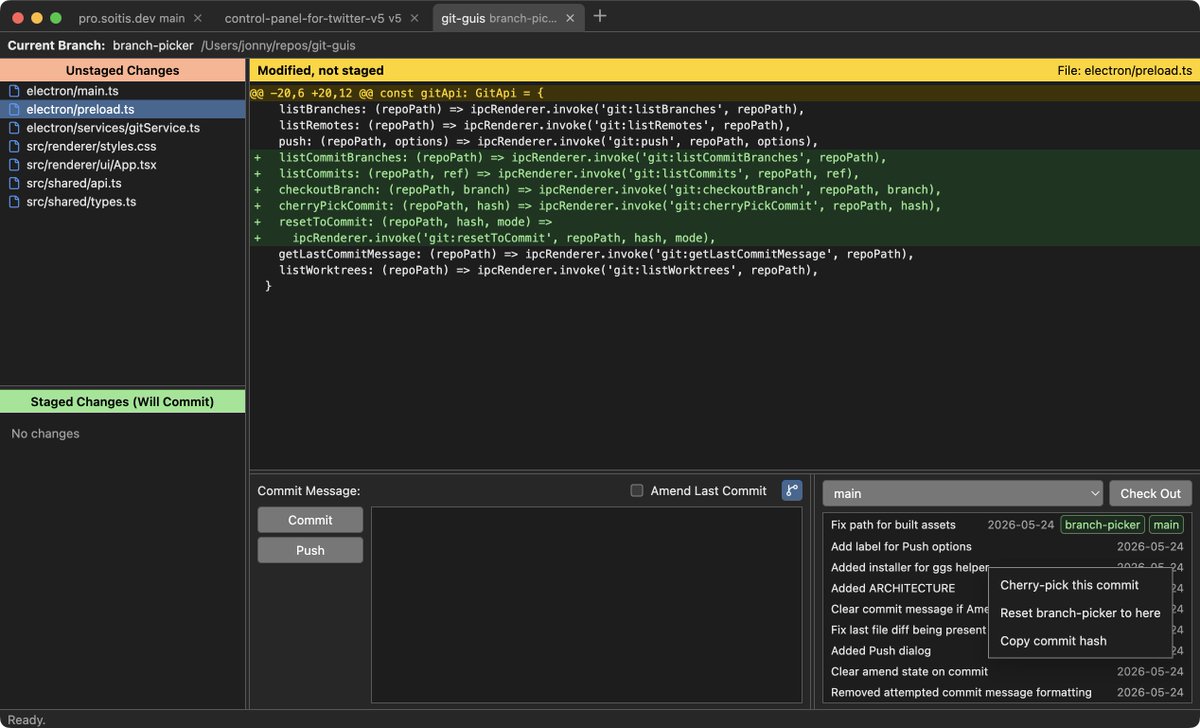Select commit "Clear amend state on commit"

click(x=1007, y=671)
